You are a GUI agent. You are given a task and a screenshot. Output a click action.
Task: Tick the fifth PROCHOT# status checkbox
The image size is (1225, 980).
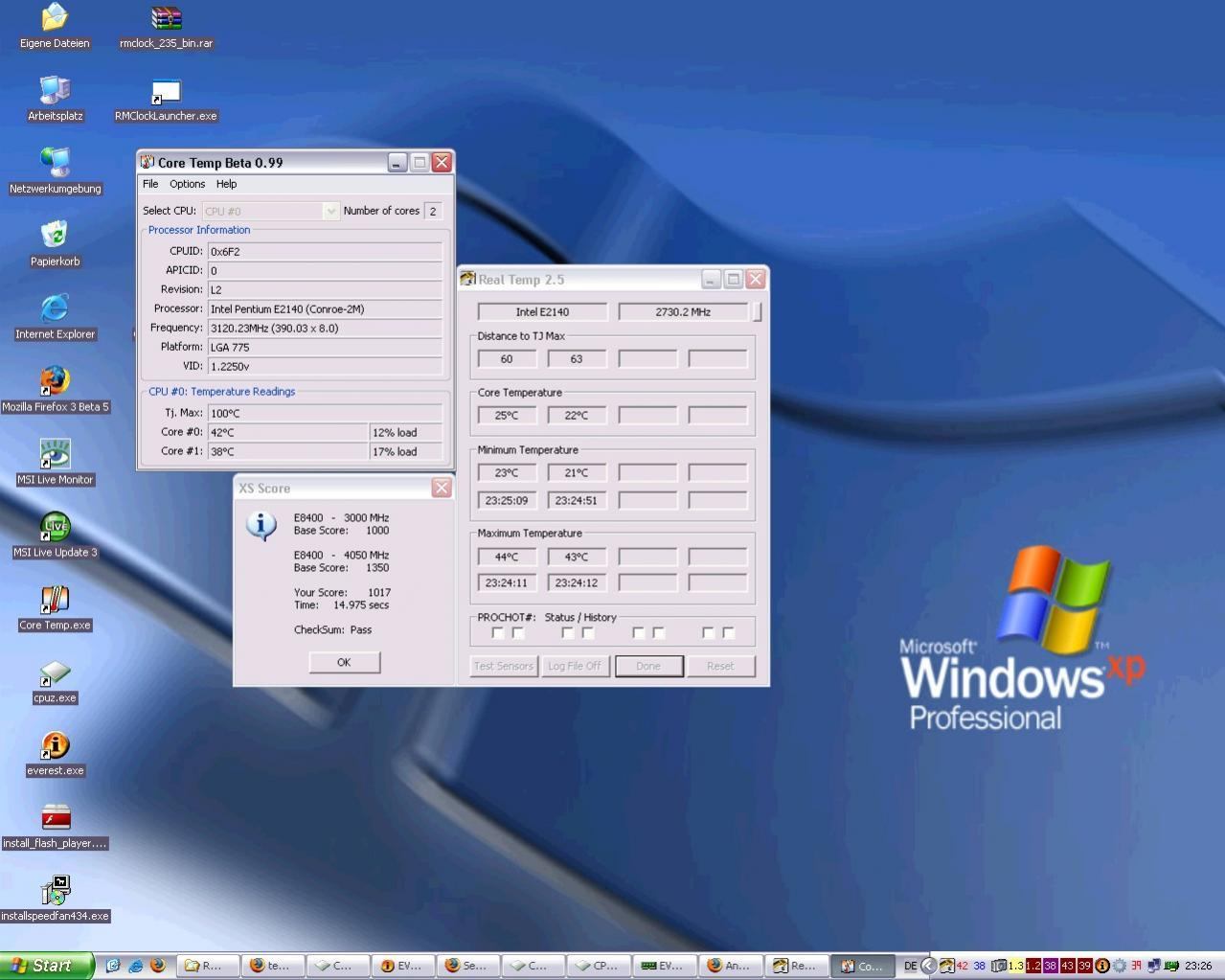639,633
